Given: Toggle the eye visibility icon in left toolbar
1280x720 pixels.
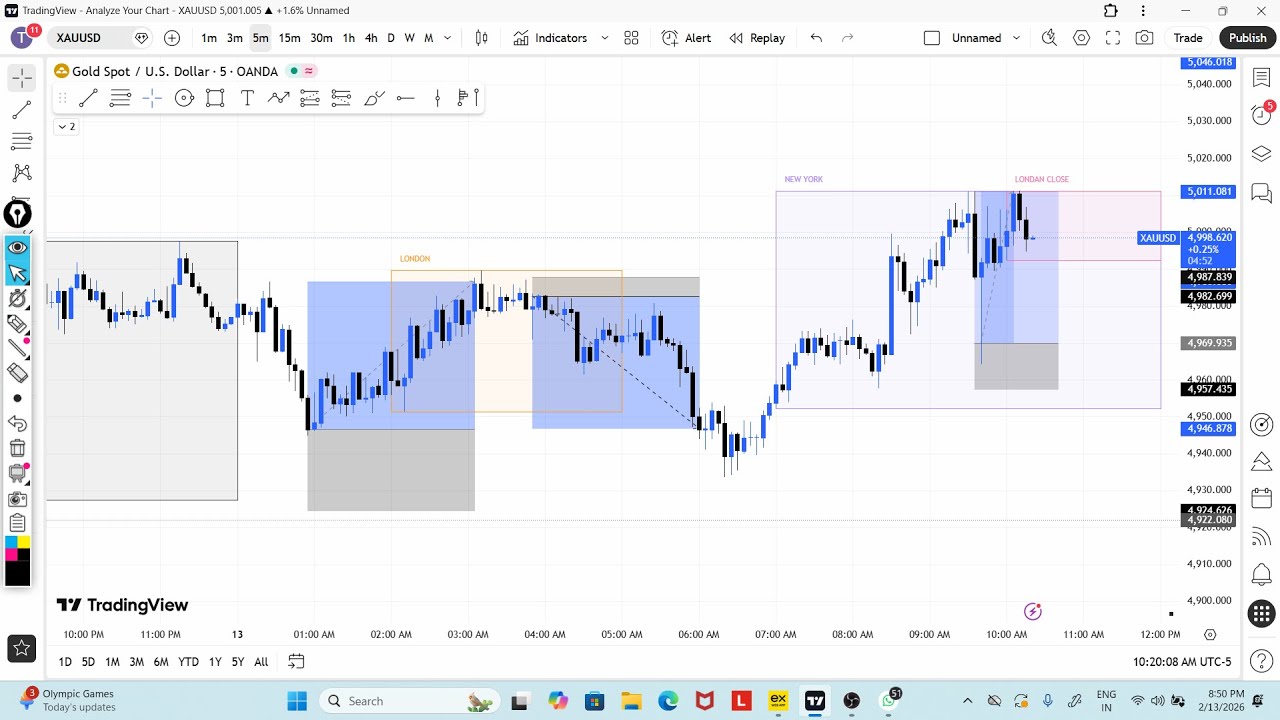Looking at the screenshot, I should click(x=17, y=247).
